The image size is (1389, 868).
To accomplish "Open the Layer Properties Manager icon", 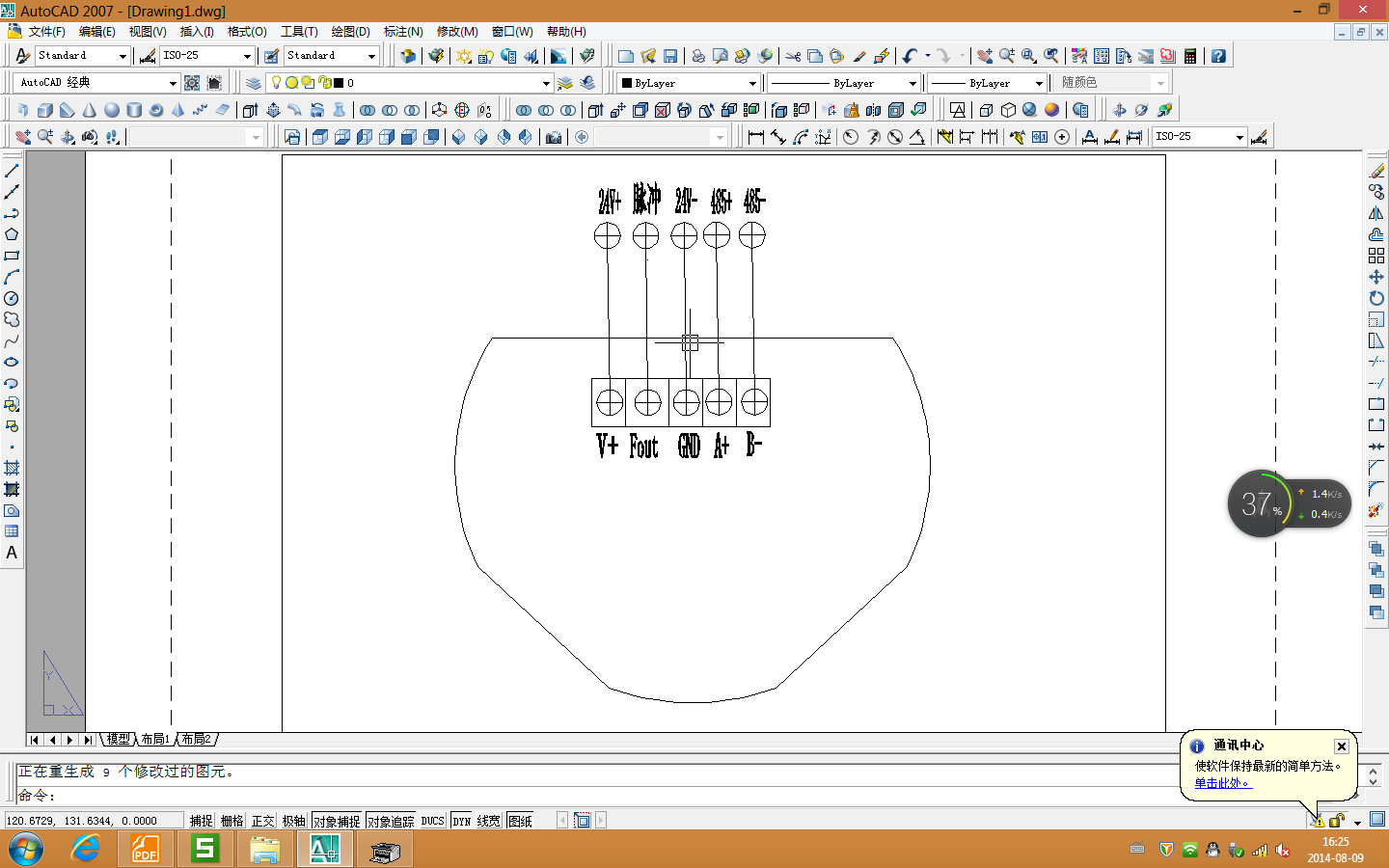I will pos(254,83).
